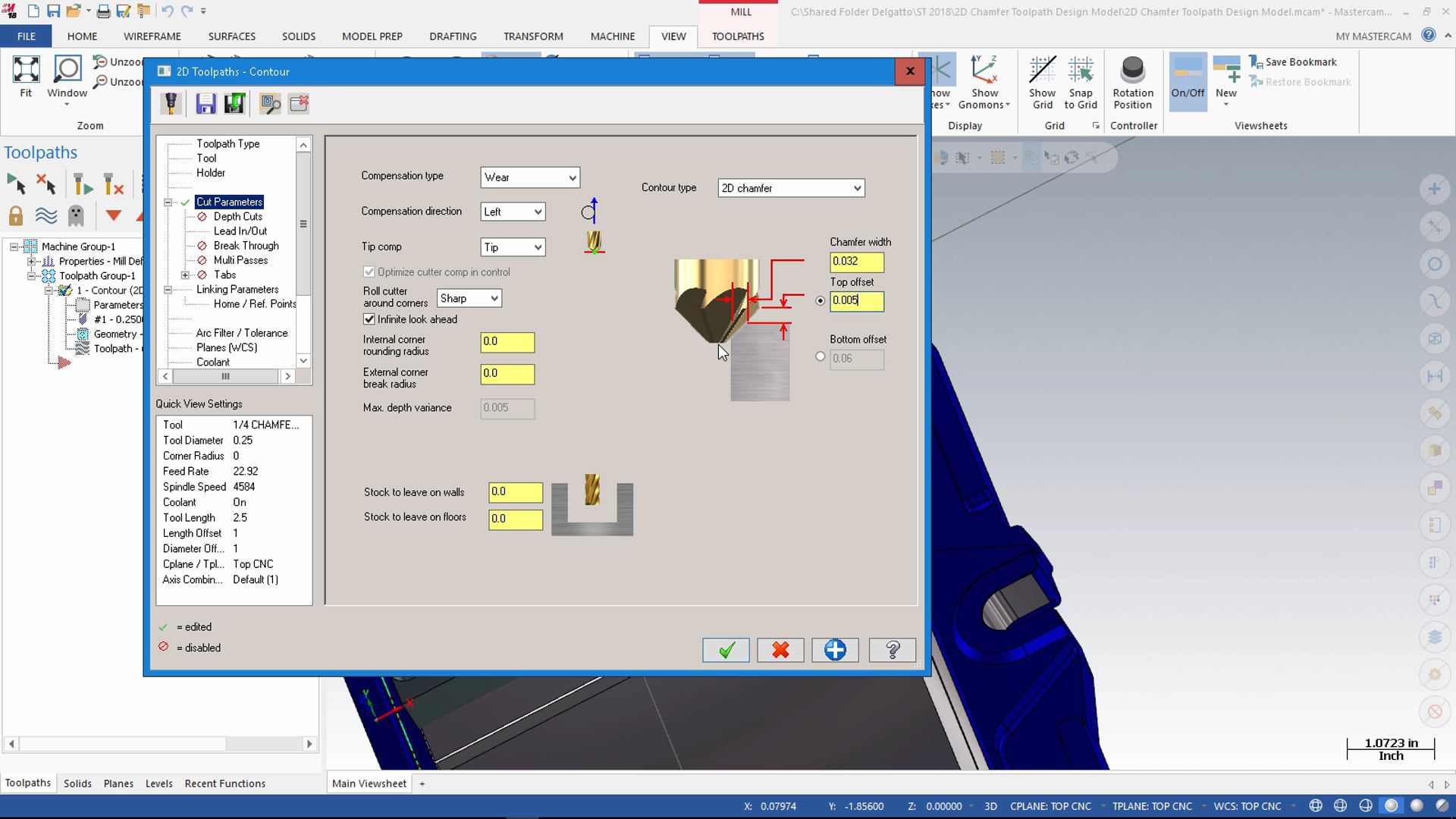
Task: Click the OK checkmark button to confirm
Action: pos(726,651)
